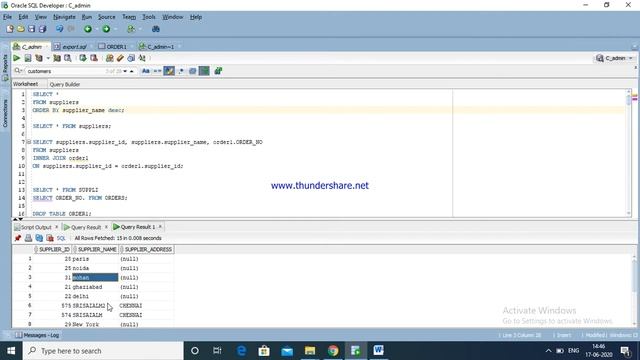Open the Tools menu

pyautogui.click(x=149, y=17)
